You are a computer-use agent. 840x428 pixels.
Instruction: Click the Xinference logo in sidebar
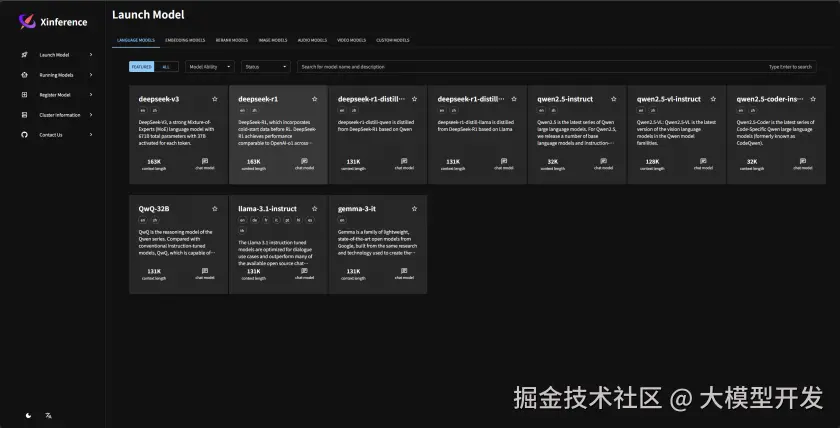[x=27, y=21]
